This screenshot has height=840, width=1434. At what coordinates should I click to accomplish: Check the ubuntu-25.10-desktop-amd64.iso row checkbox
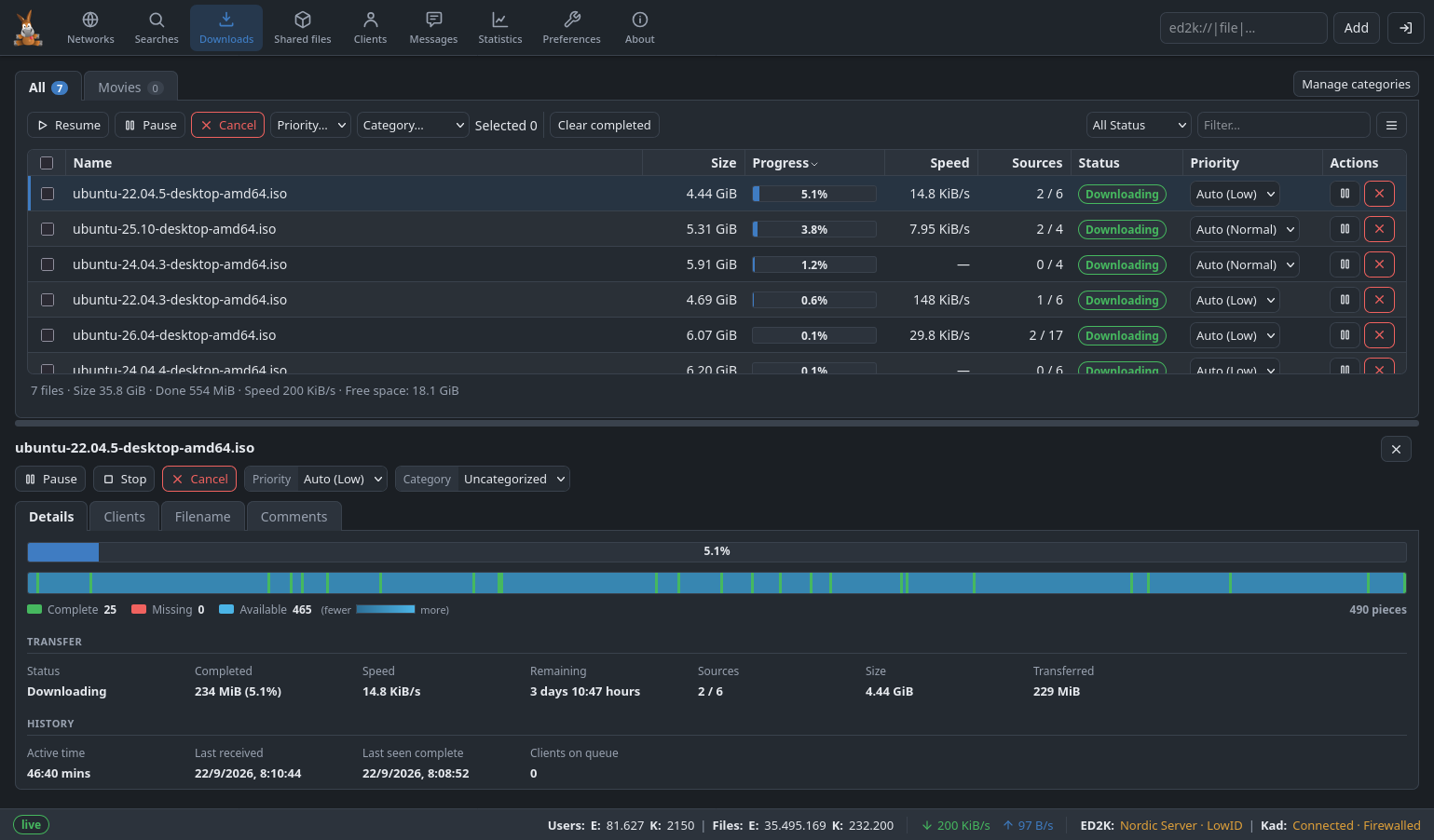(48, 229)
